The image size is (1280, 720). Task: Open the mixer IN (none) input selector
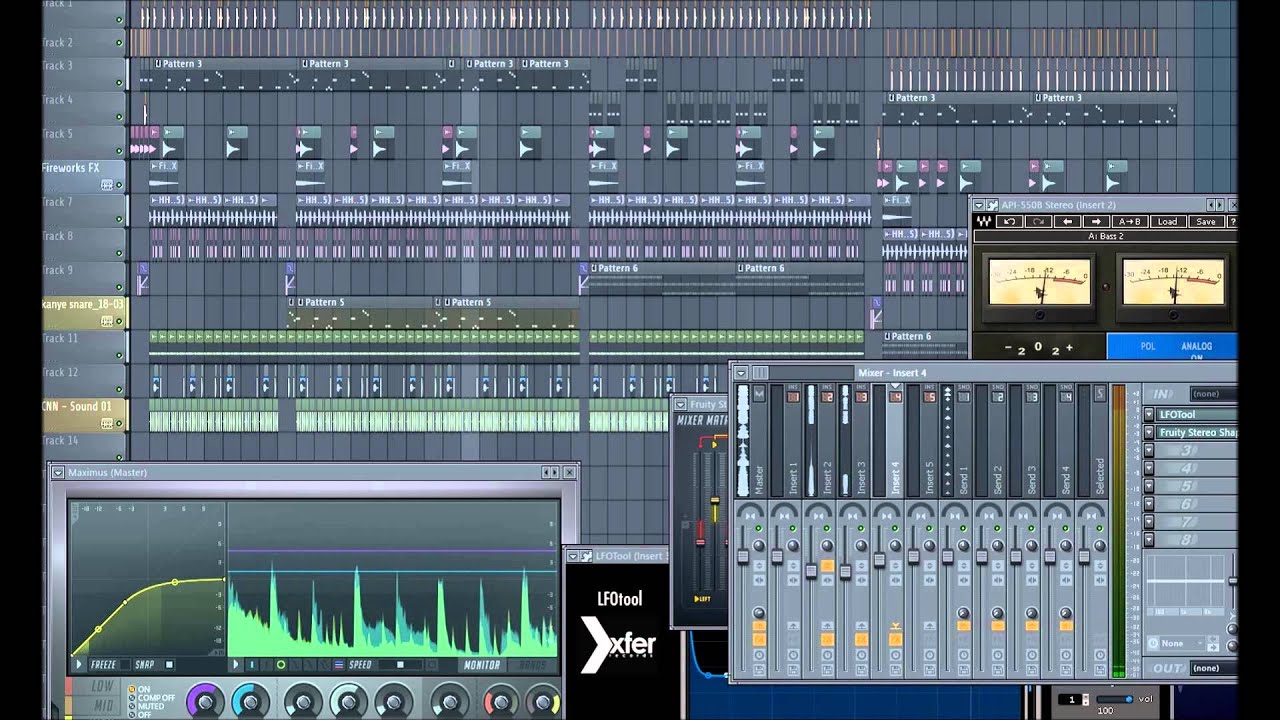point(1213,393)
